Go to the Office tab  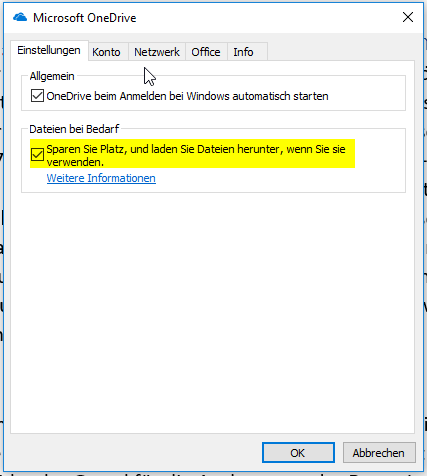point(206,52)
